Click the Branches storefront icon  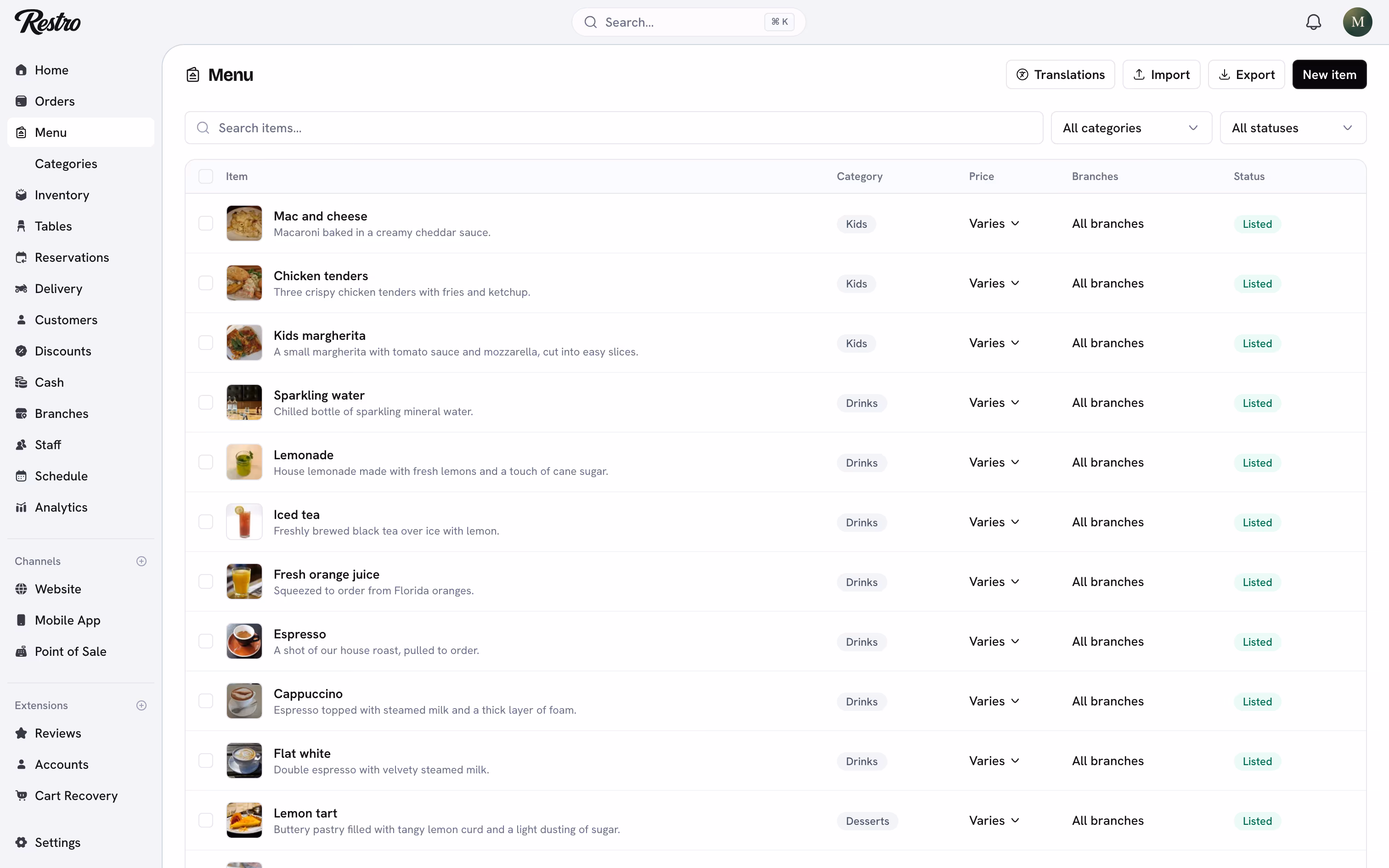point(21,413)
